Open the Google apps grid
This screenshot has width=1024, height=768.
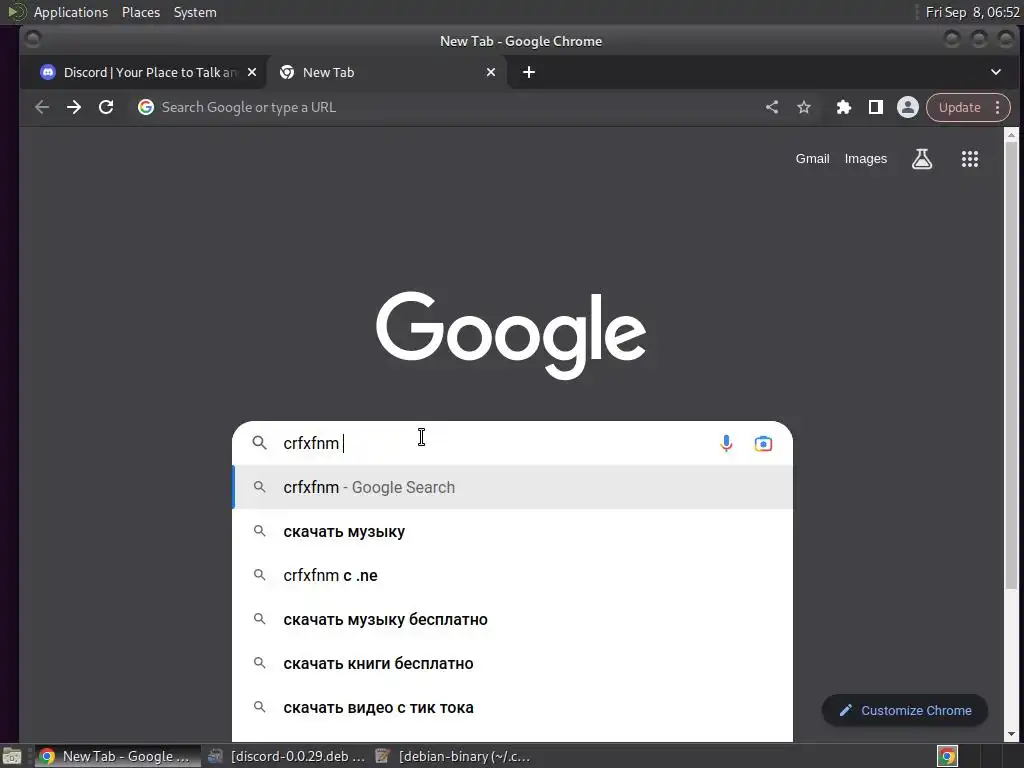970,159
